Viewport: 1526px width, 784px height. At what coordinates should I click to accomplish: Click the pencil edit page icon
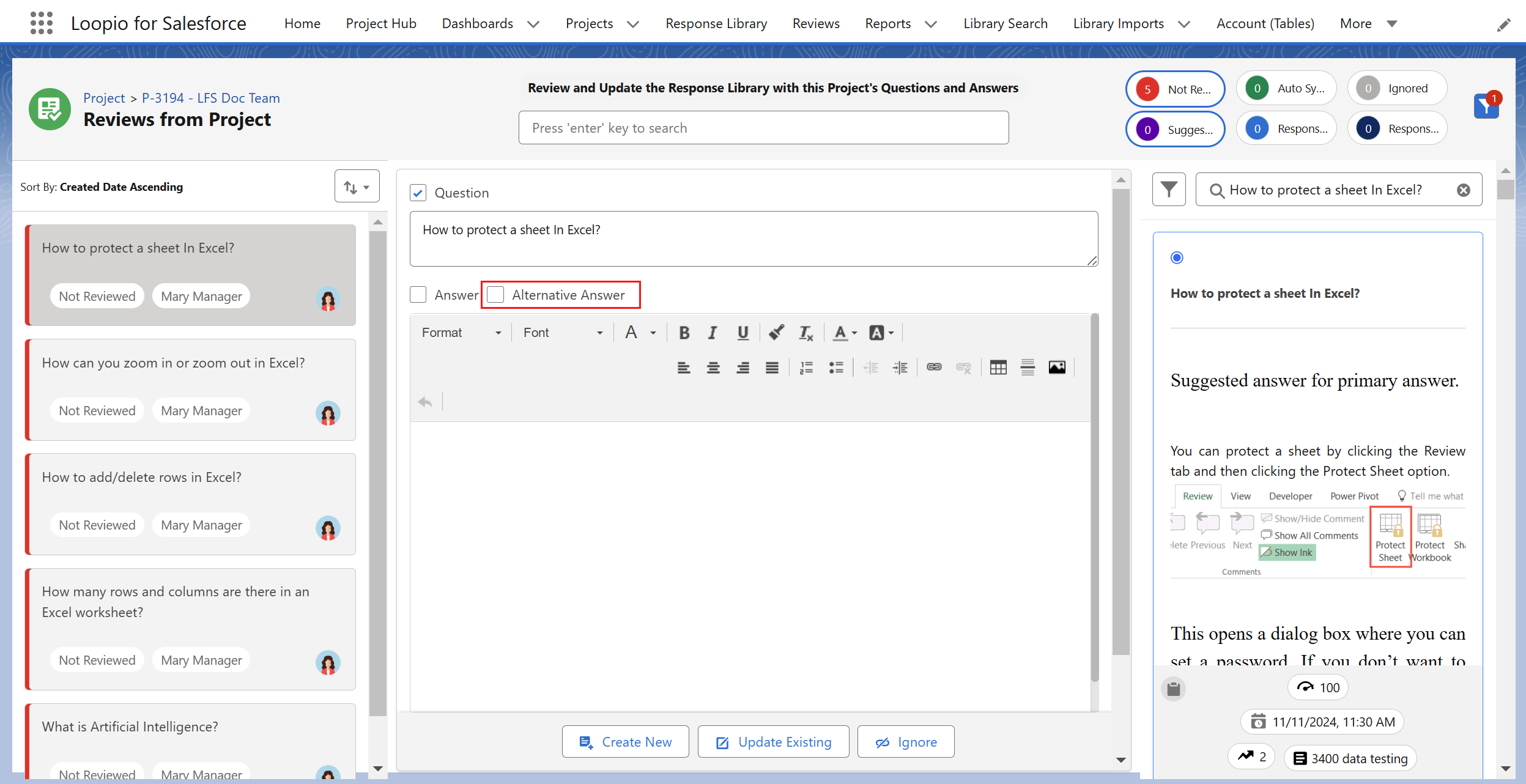tap(1503, 24)
